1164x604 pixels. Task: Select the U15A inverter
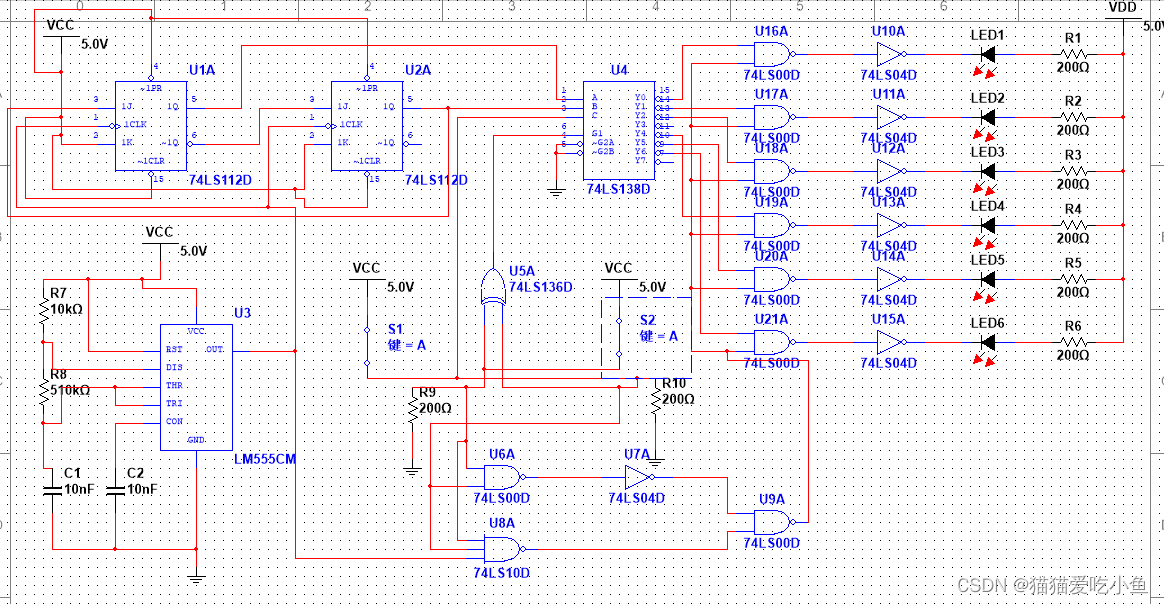pyautogui.click(x=892, y=343)
